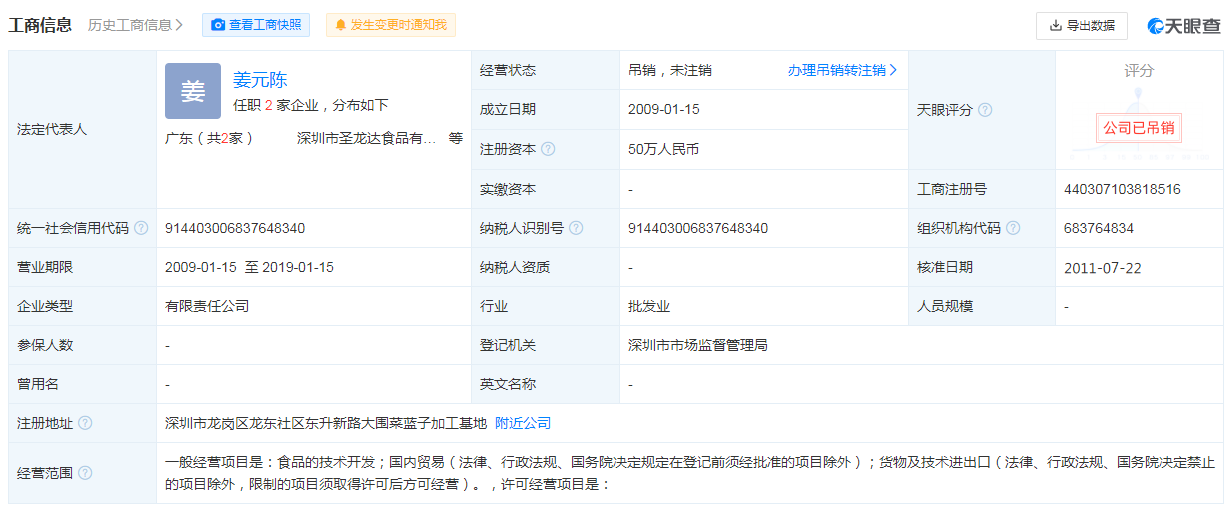
Task: Click the 公司已吊销 stamp
Action: [x=1139, y=128]
